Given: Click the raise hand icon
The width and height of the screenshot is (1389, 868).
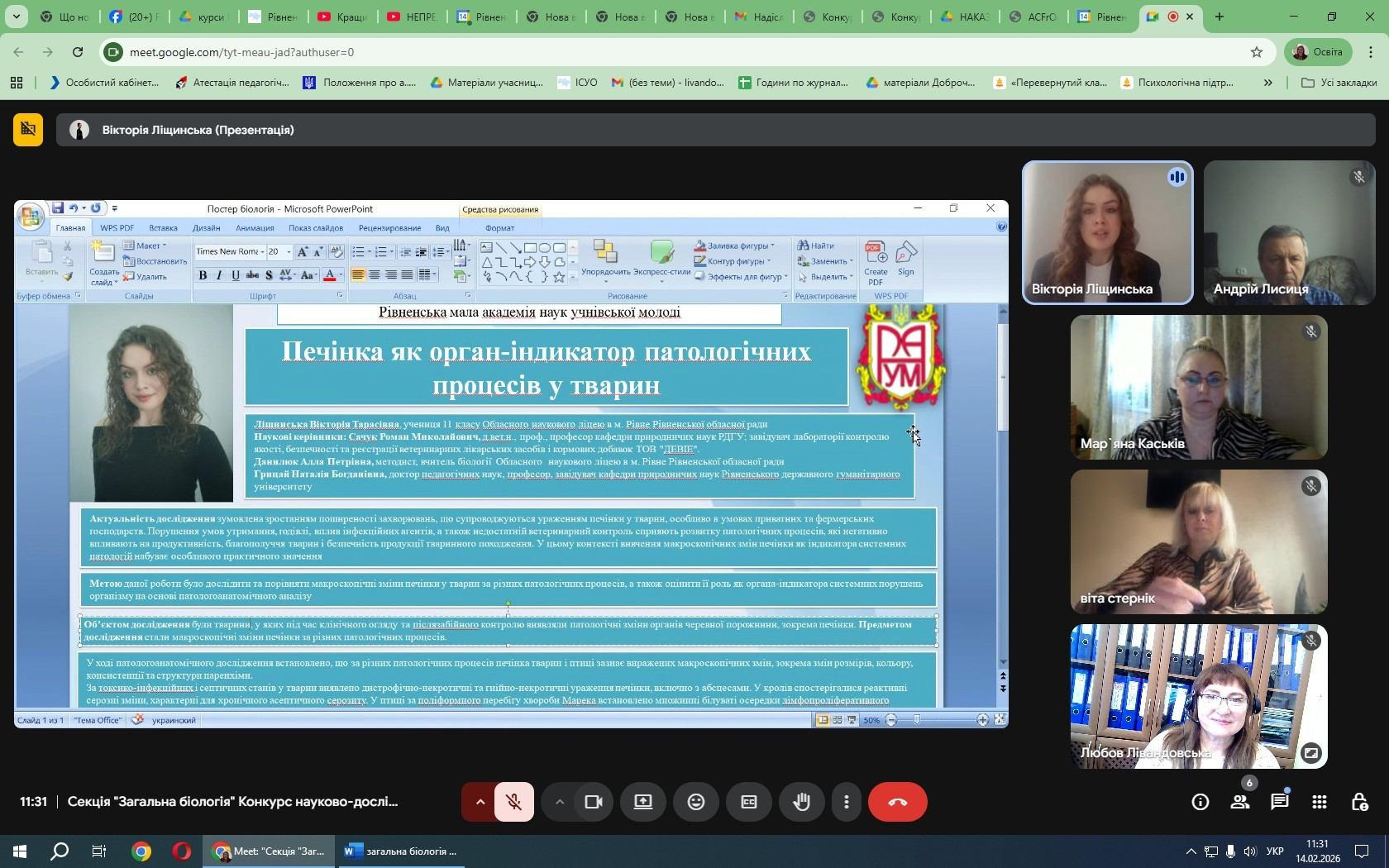Looking at the screenshot, I should (801, 802).
